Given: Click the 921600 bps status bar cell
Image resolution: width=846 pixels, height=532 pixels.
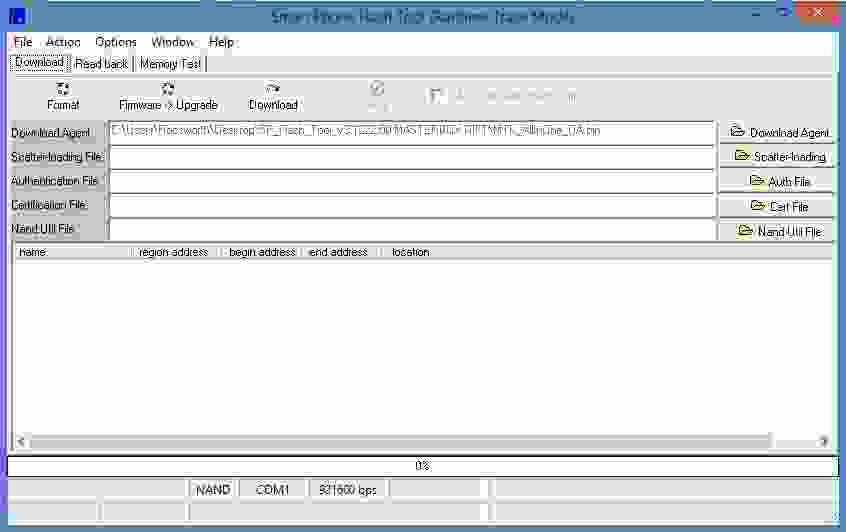Looking at the screenshot, I should click(x=347, y=490).
